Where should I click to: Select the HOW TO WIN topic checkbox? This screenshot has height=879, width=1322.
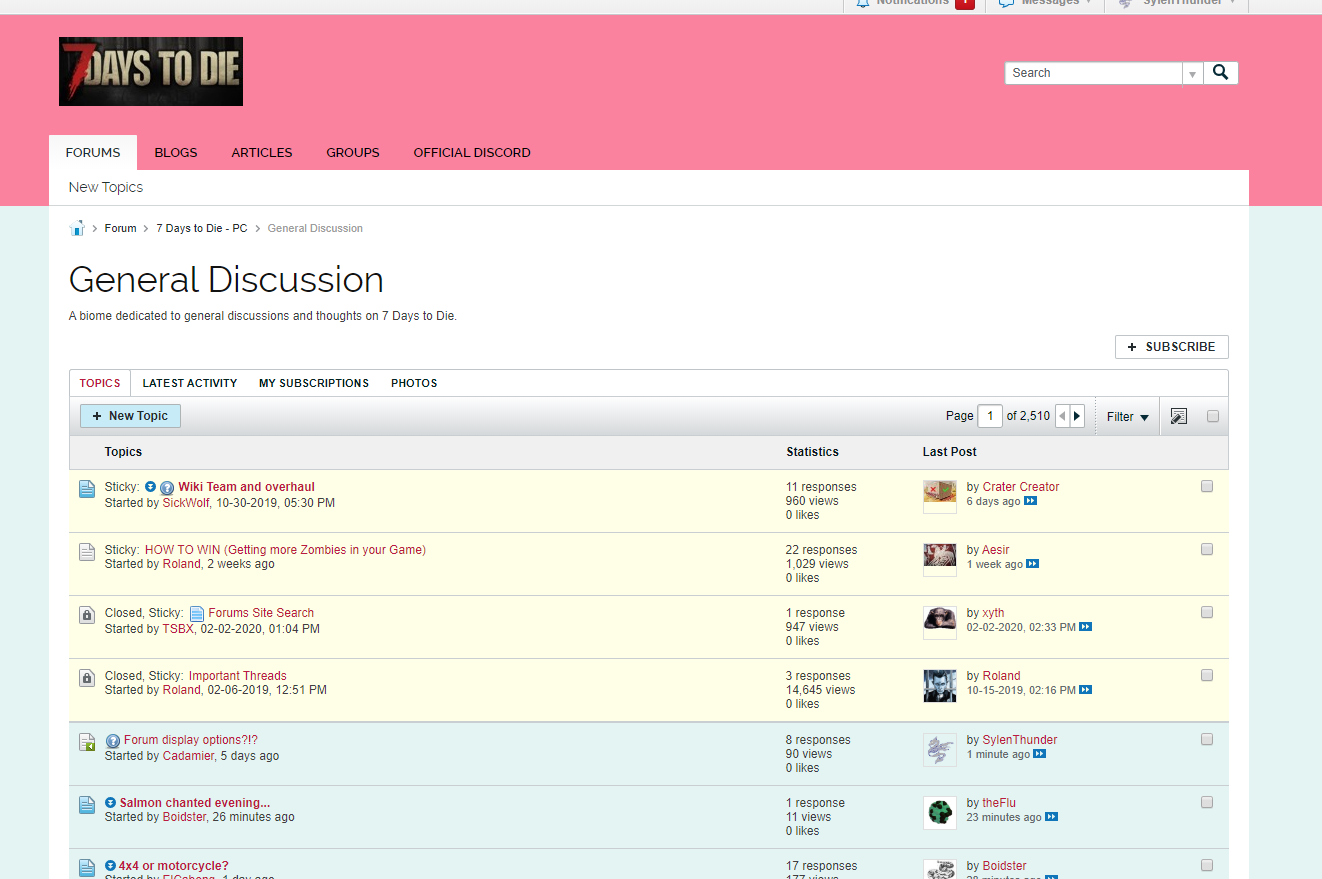click(x=1207, y=549)
